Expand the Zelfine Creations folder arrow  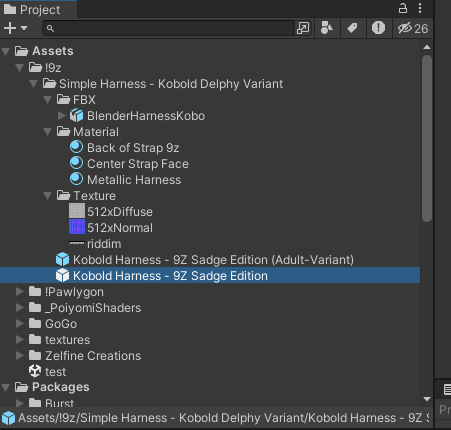[x=20, y=356]
